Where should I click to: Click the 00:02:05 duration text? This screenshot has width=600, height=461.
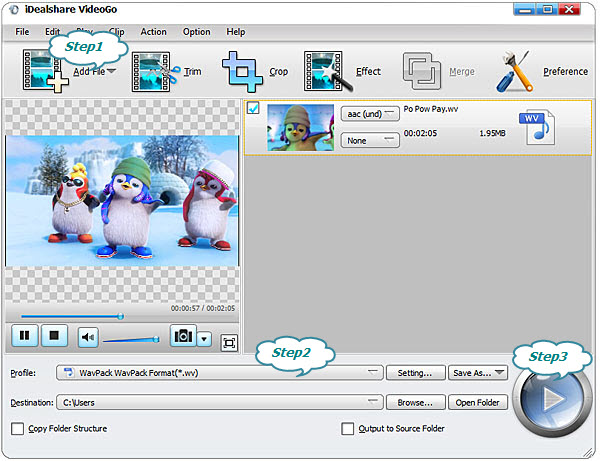[420, 133]
